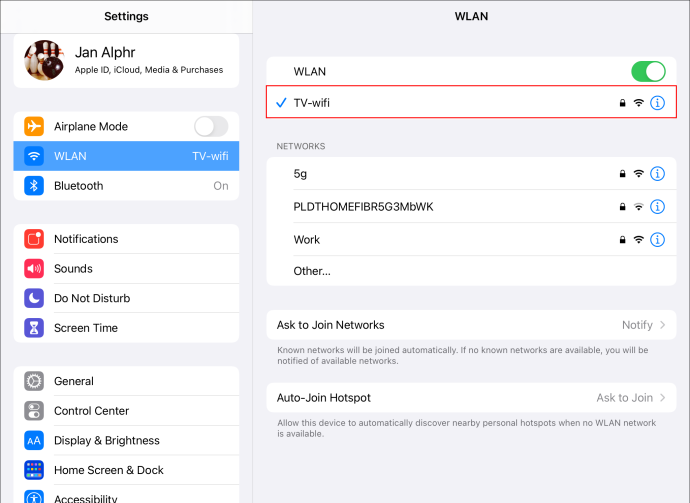Tap the Settings sidebar title
690x503 pixels.
(x=126, y=16)
